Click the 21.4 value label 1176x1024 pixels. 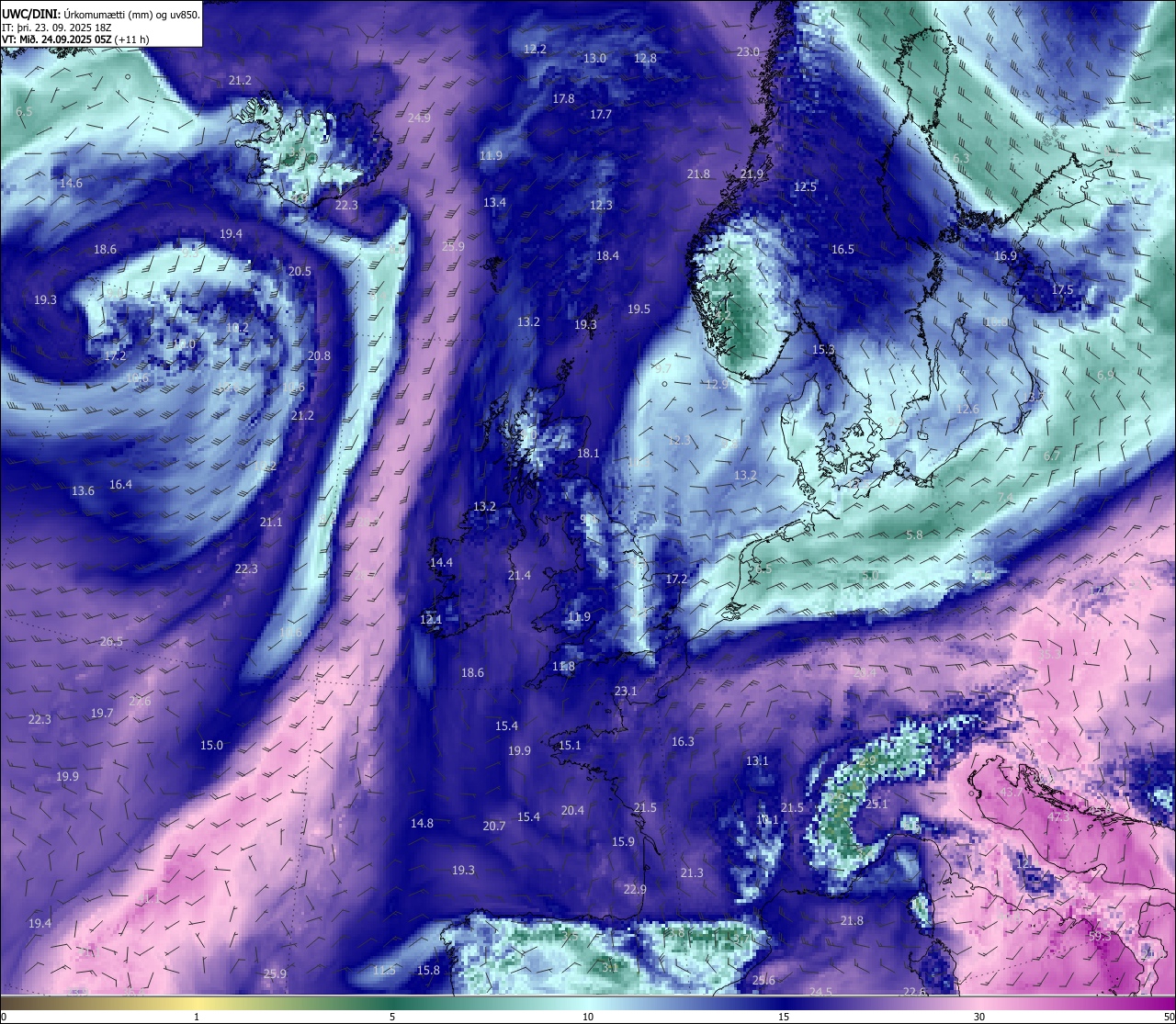(x=519, y=575)
